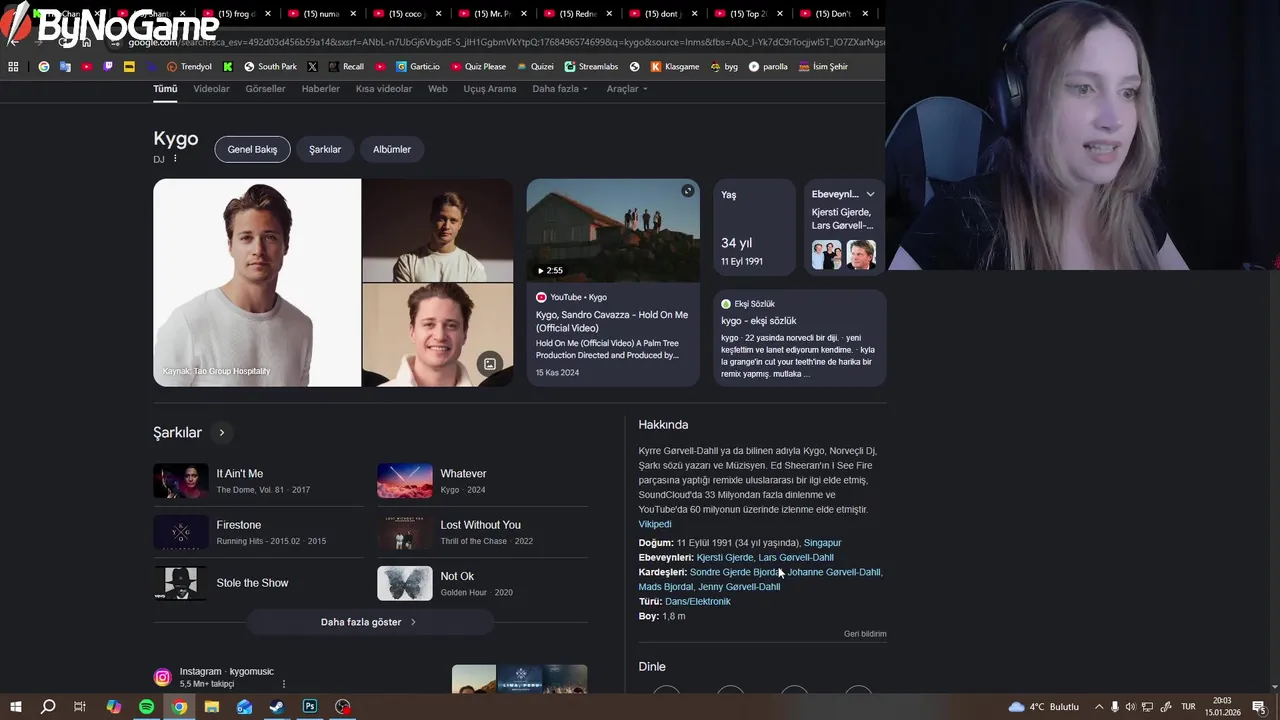
Task: Open the Twitch bookmark icon
Action: click(108, 67)
